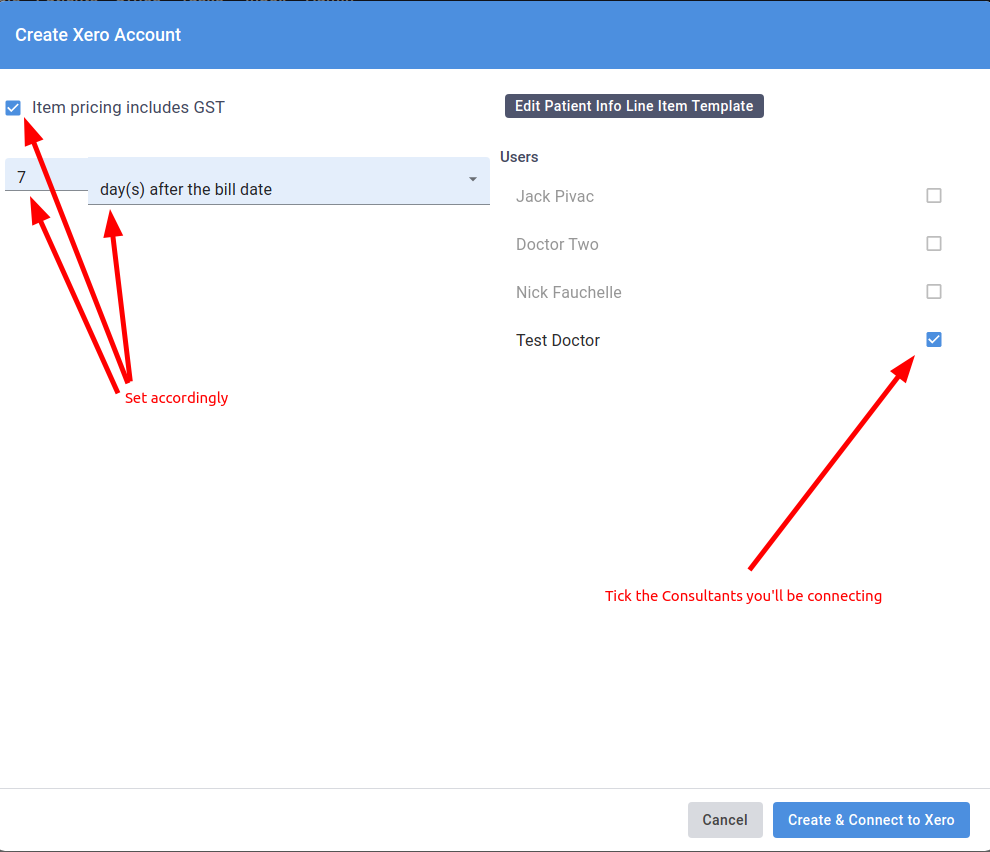Click the Nick Fauchelle user label
The height and width of the screenshot is (852, 990).
568,292
